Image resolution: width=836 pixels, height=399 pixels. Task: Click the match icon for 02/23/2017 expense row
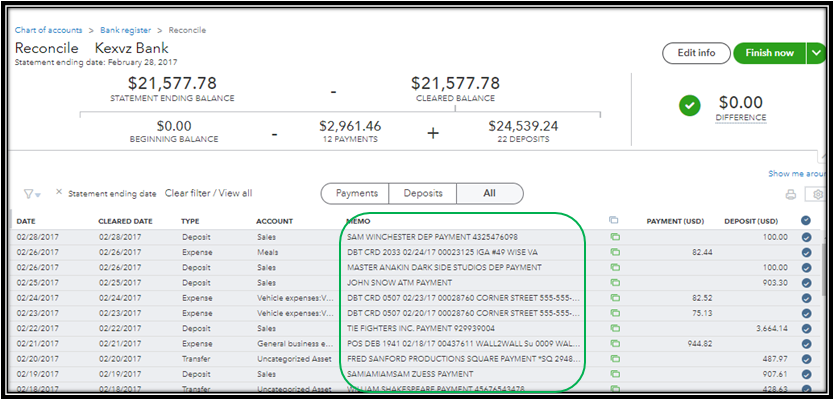pos(615,313)
